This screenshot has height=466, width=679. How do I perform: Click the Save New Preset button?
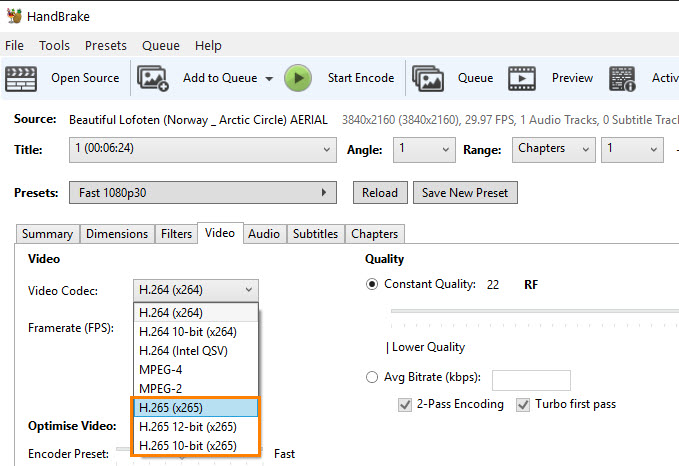(465, 193)
